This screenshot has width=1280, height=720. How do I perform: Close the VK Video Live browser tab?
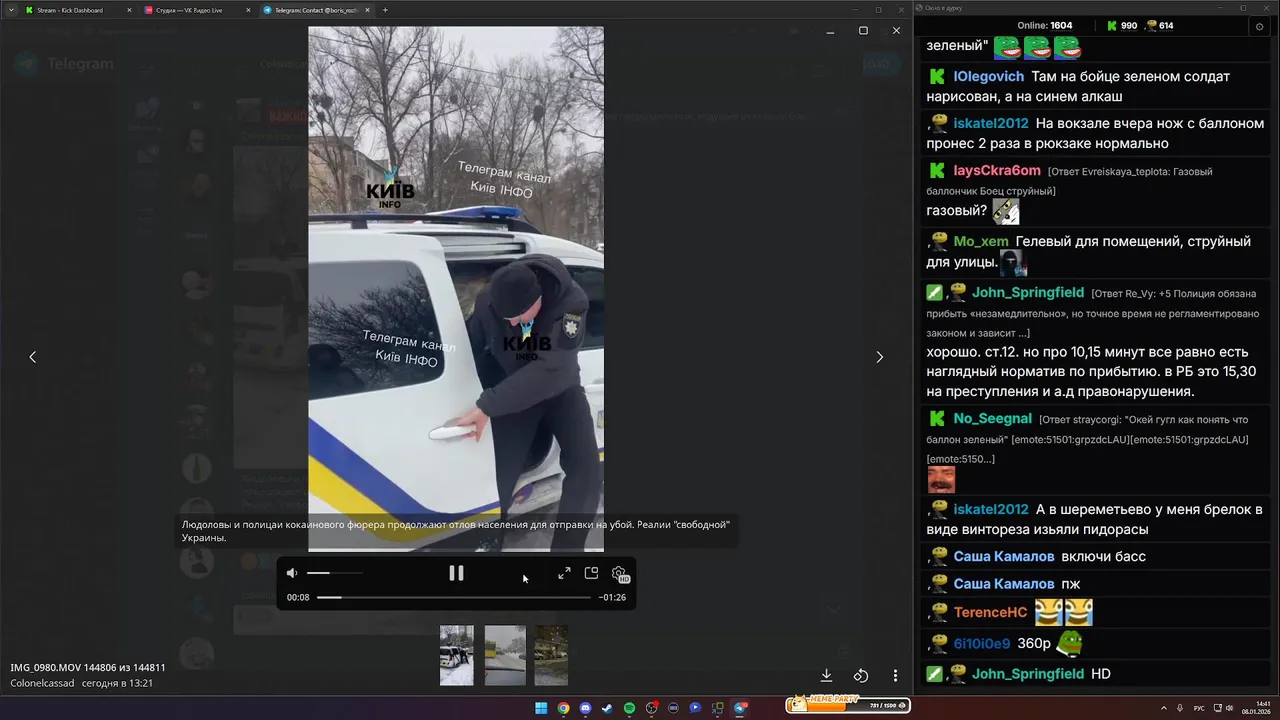[x=248, y=10]
